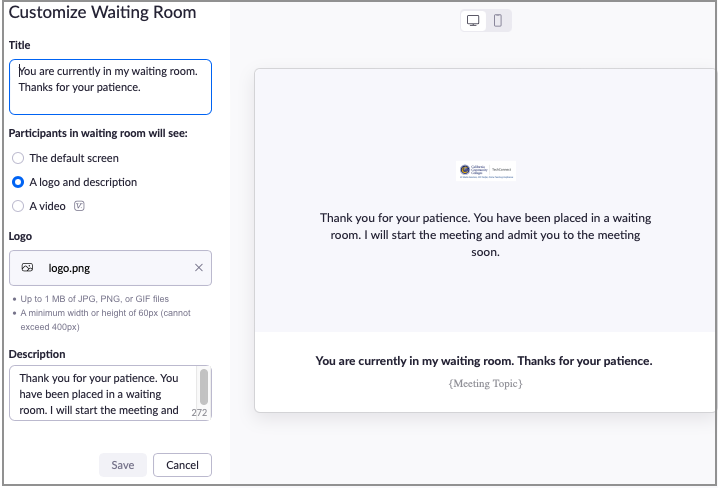The width and height of the screenshot is (718, 488).
Task: Click the Description box scrollbar
Action: [204, 385]
